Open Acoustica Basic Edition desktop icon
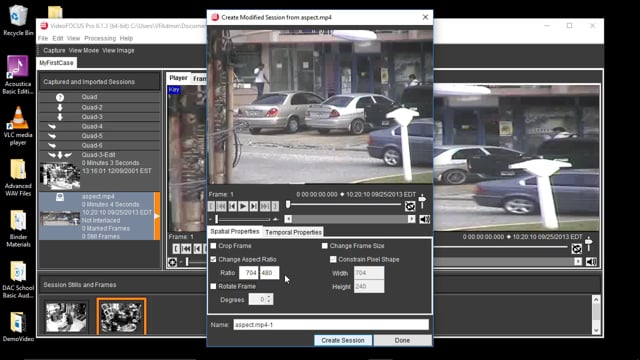This screenshot has height=360, width=640. tap(17, 75)
